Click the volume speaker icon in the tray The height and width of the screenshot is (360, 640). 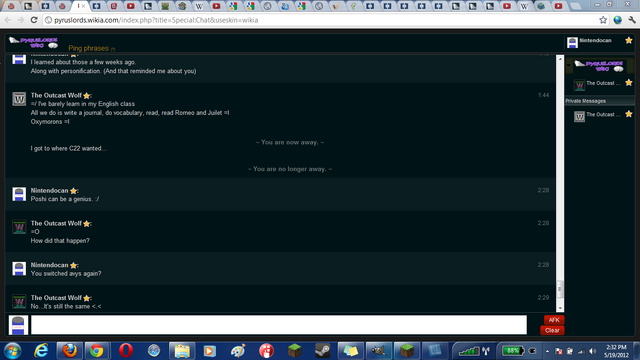pos(593,351)
